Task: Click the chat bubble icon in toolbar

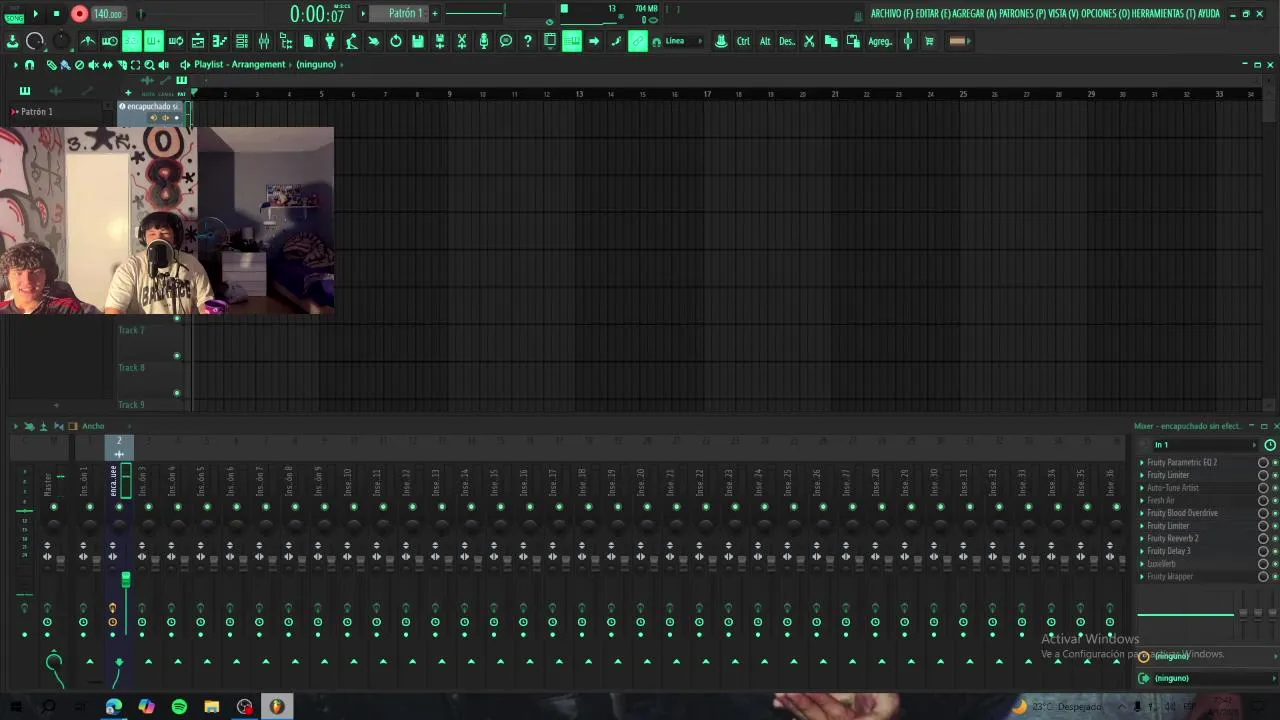Action: [506, 41]
